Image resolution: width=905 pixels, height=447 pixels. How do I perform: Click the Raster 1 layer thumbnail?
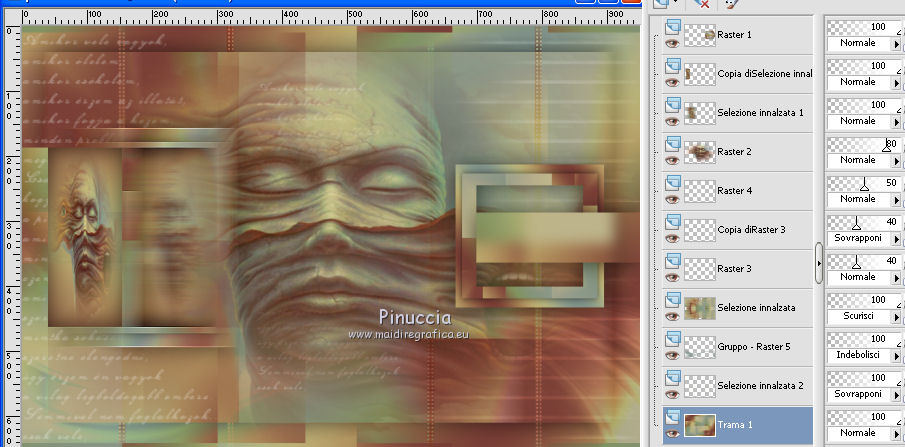700,35
